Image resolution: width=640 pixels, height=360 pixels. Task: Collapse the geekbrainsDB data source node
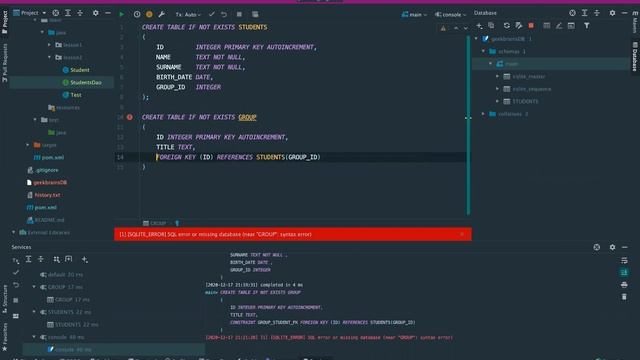tap(476, 39)
